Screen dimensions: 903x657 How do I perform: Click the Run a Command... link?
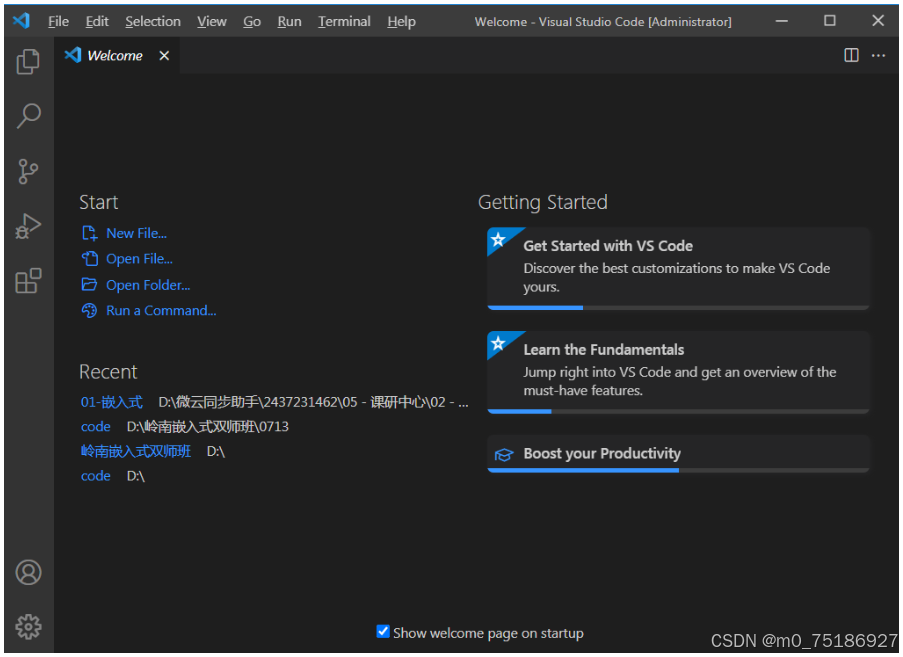pyautogui.click(x=161, y=310)
